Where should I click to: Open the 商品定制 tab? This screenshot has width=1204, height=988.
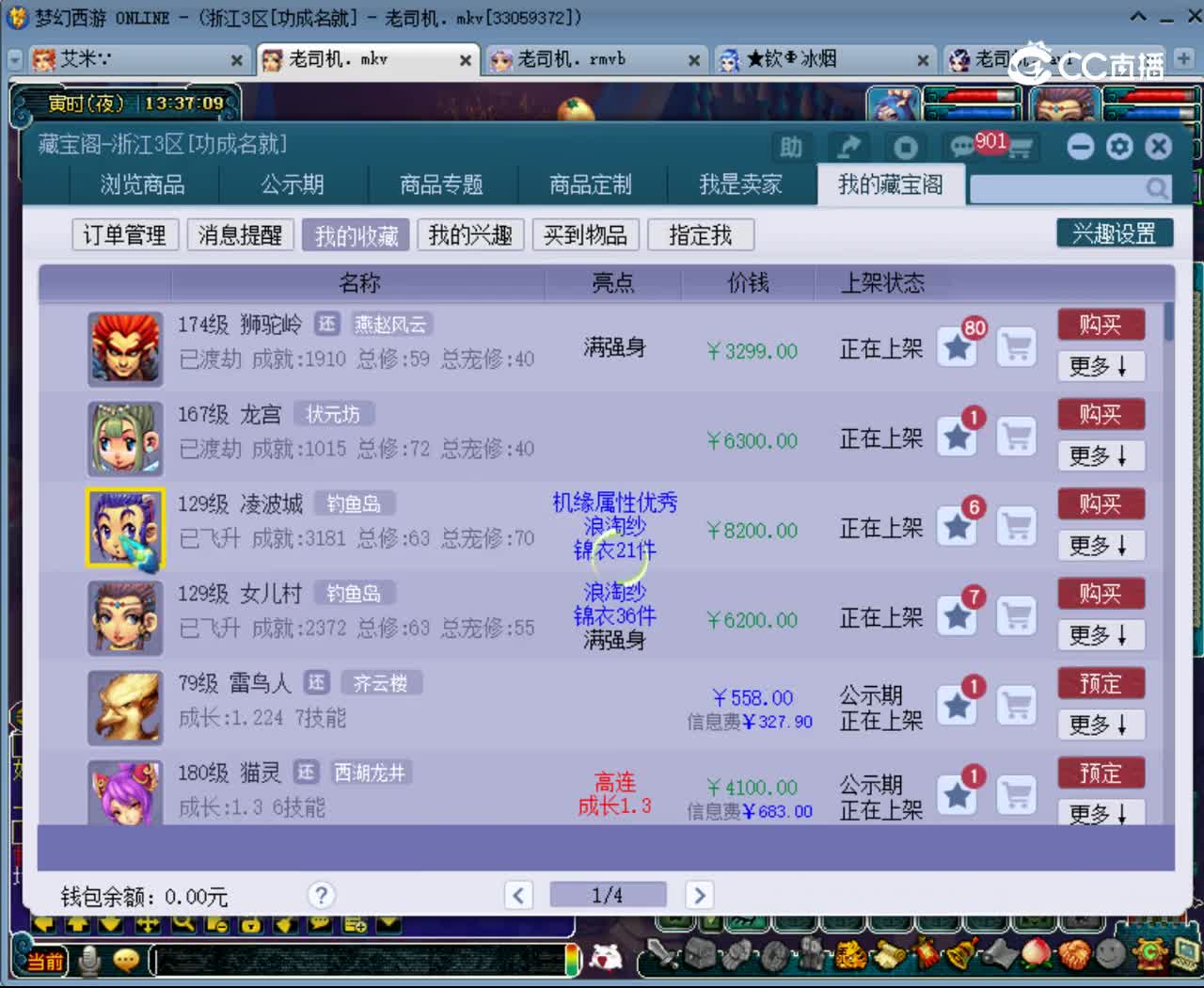[591, 184]
